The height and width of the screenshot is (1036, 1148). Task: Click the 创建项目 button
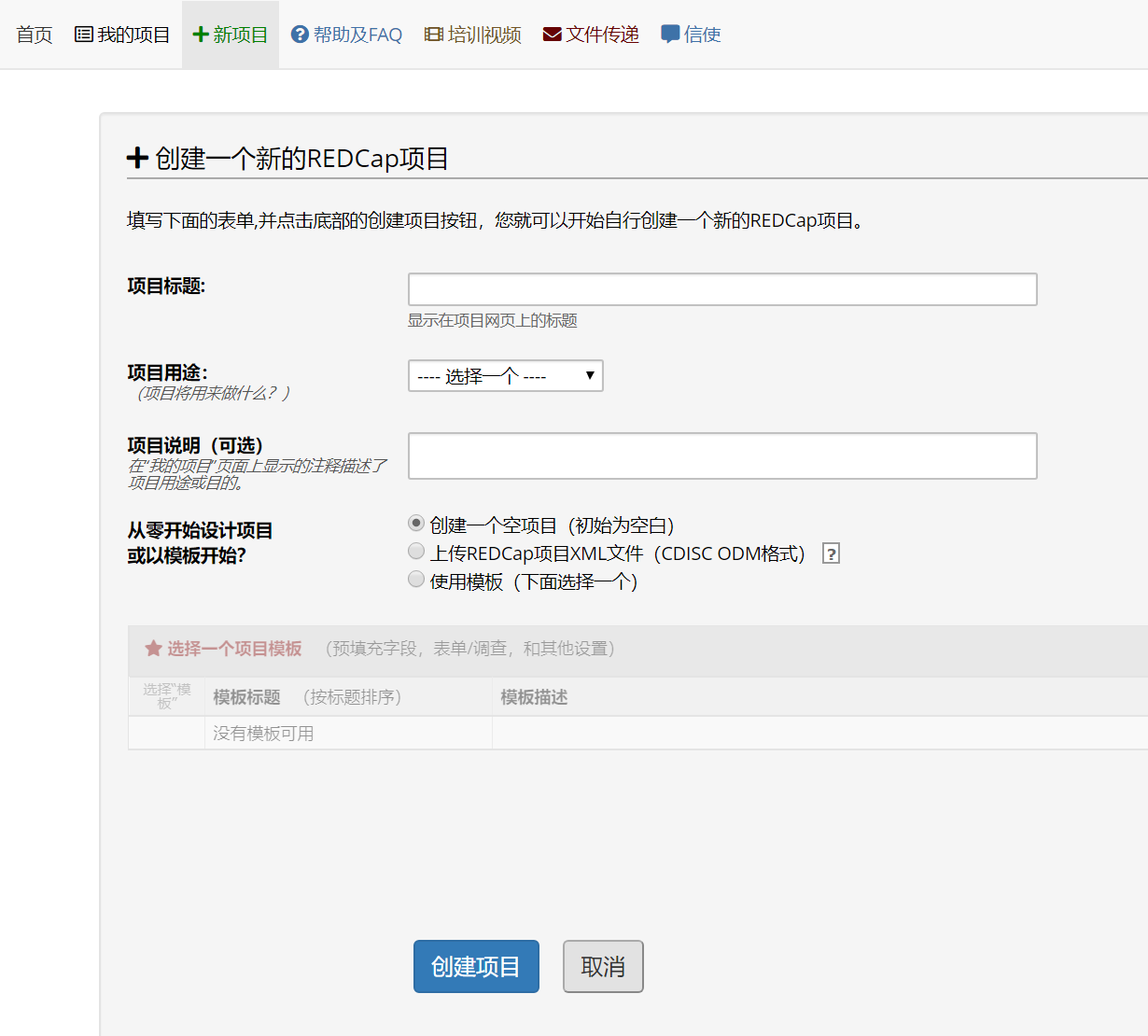coord(476,966)
